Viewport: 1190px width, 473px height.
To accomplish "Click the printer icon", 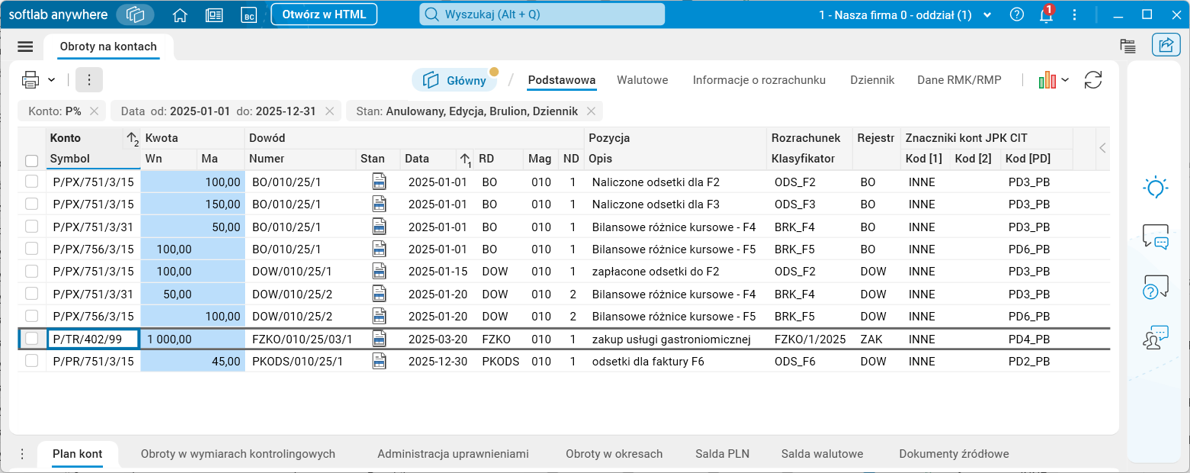I will pyautogui.click(x=31, y=80).
